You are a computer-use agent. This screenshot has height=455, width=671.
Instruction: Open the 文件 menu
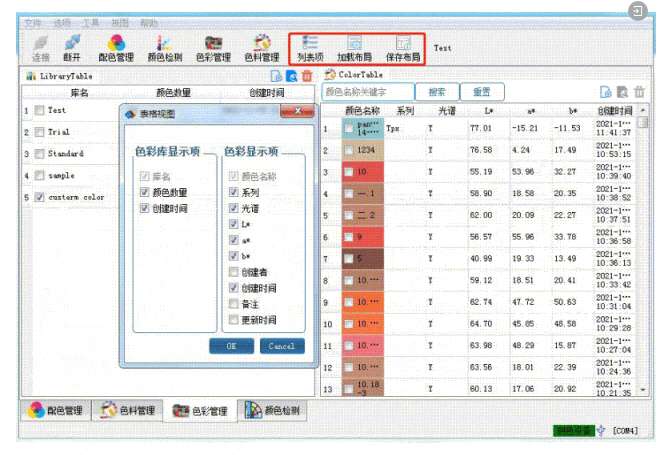click(33, 21)
